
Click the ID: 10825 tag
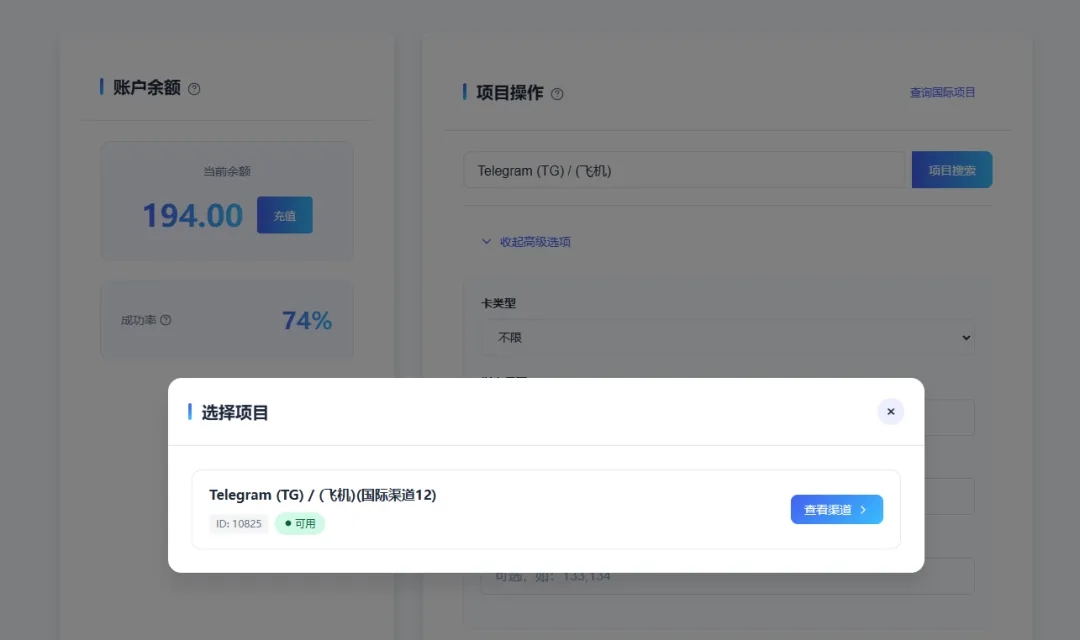click(x=239, y=523)
